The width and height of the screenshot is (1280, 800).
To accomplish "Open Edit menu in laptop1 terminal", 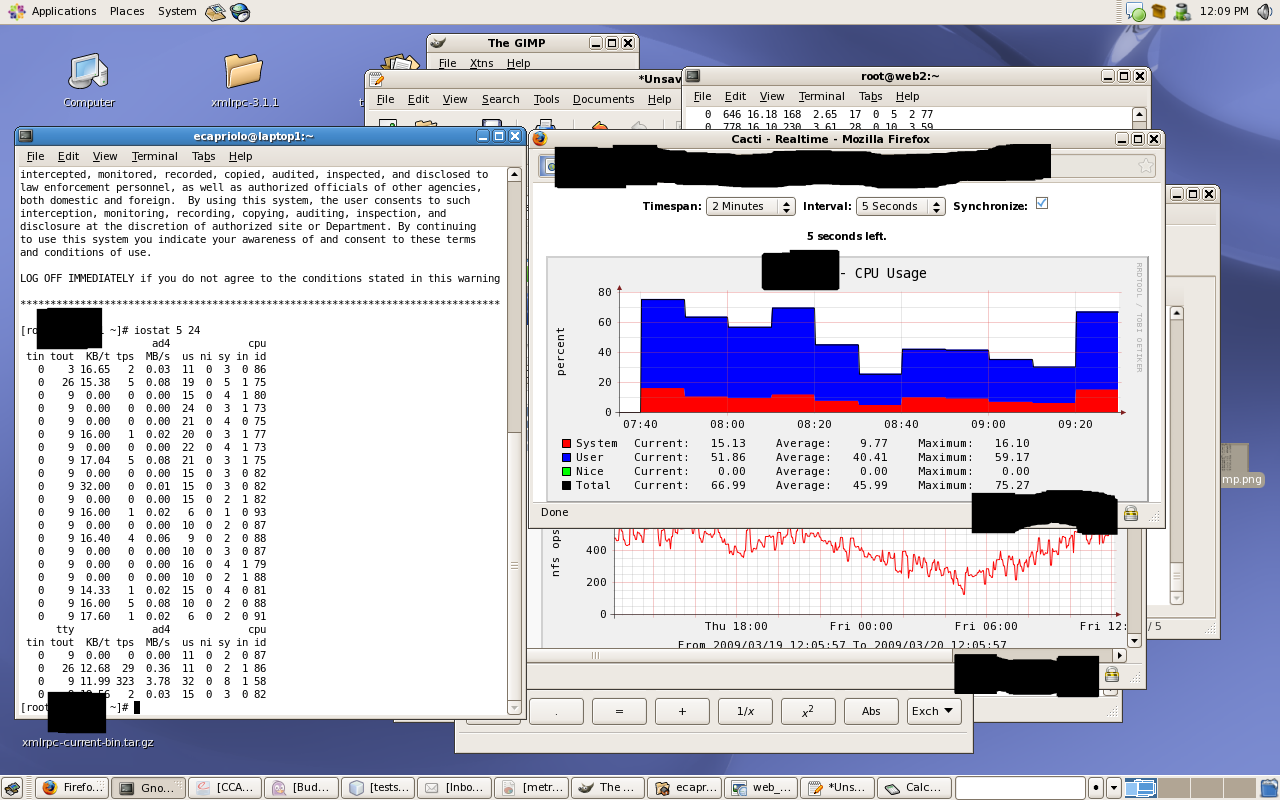I will pos(68,156).
